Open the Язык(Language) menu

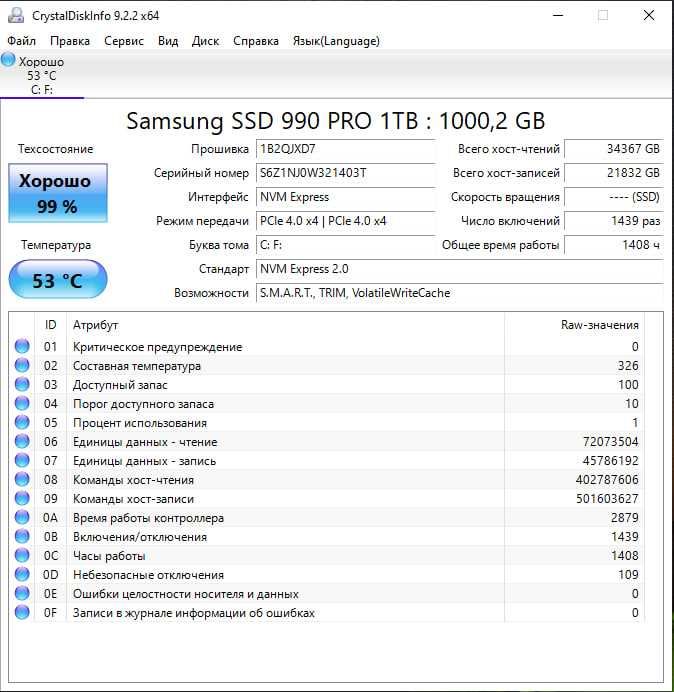pos(336,41)
